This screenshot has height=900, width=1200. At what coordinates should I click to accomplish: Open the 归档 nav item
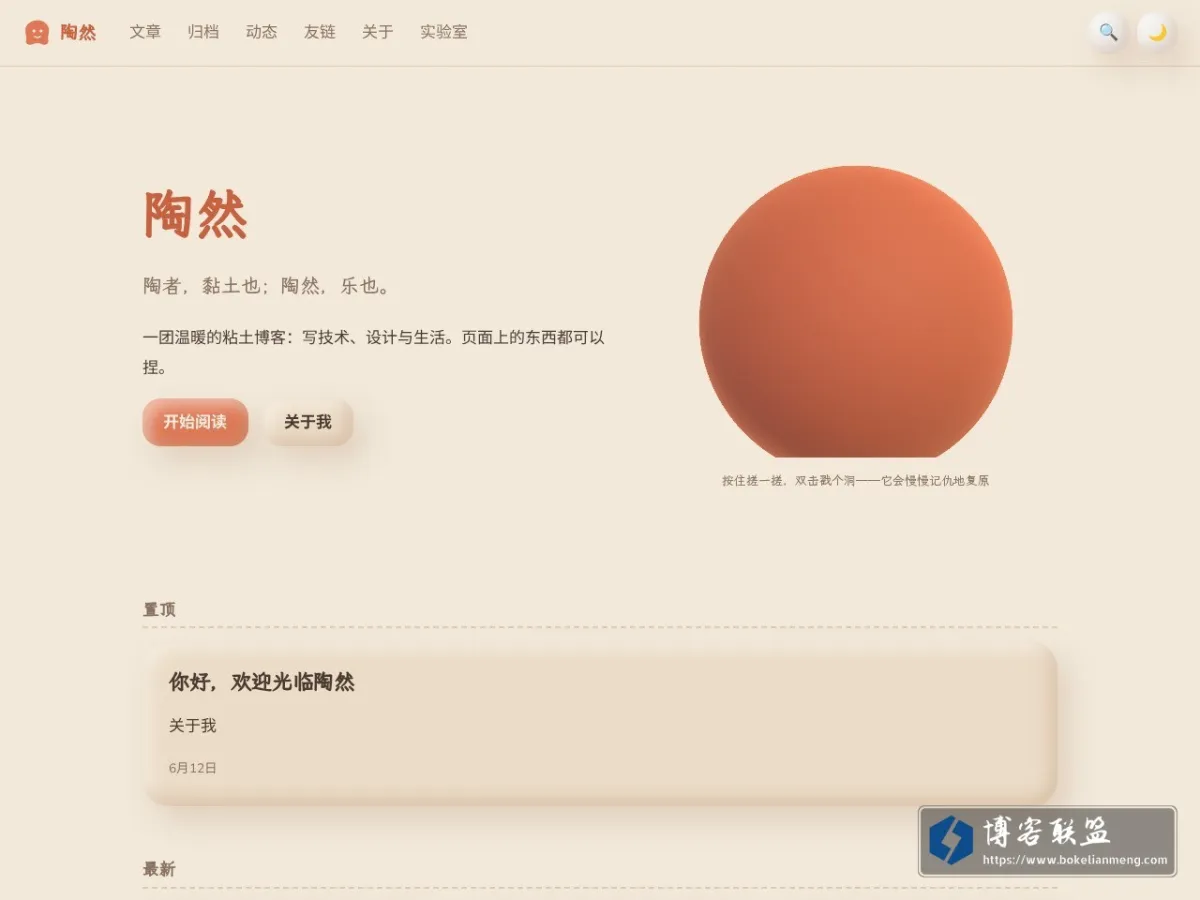(x=203, y=32)
